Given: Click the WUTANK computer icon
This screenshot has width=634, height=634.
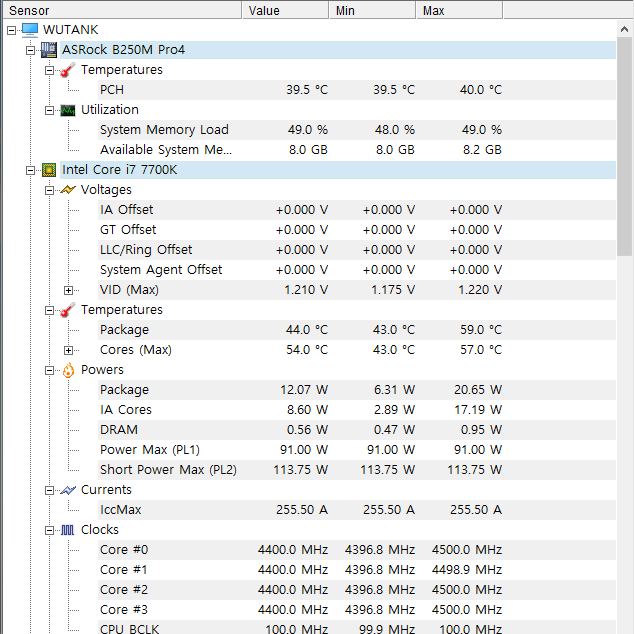Looking at the screenshot, I should click(30, 30).
